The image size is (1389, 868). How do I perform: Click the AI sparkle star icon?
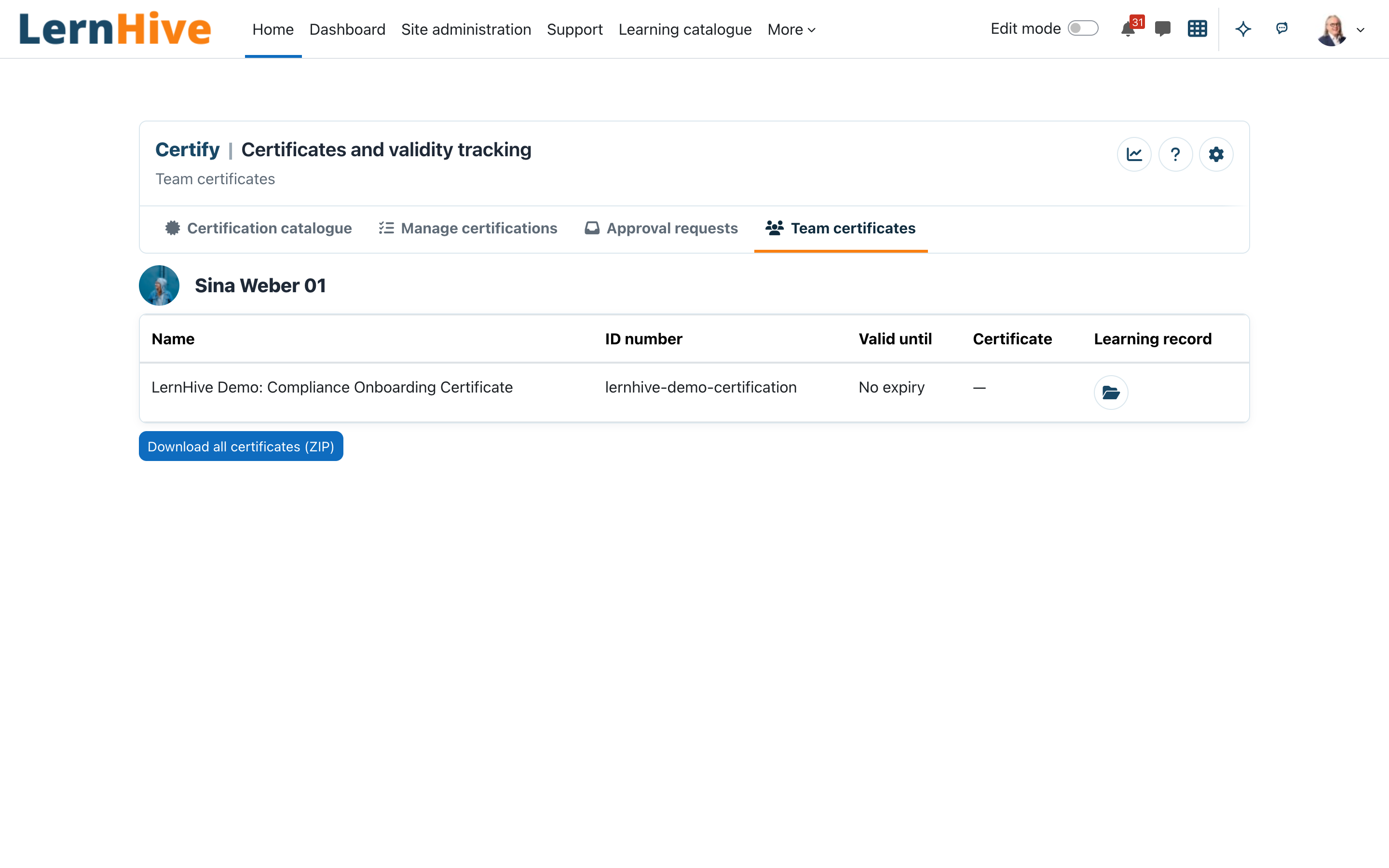(x=1243, y=29)
